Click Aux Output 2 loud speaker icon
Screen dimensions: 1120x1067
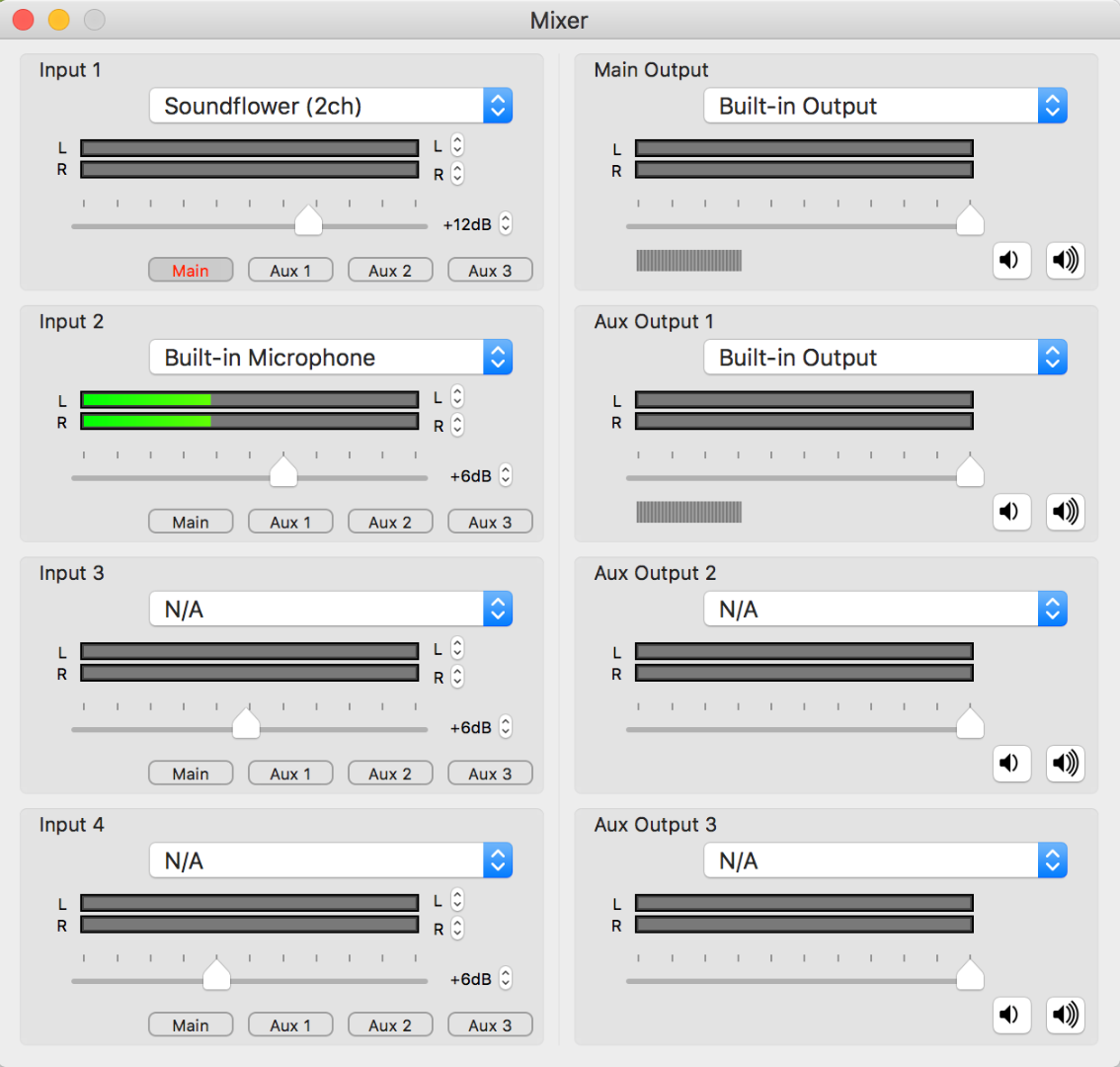coord(1065,763)
